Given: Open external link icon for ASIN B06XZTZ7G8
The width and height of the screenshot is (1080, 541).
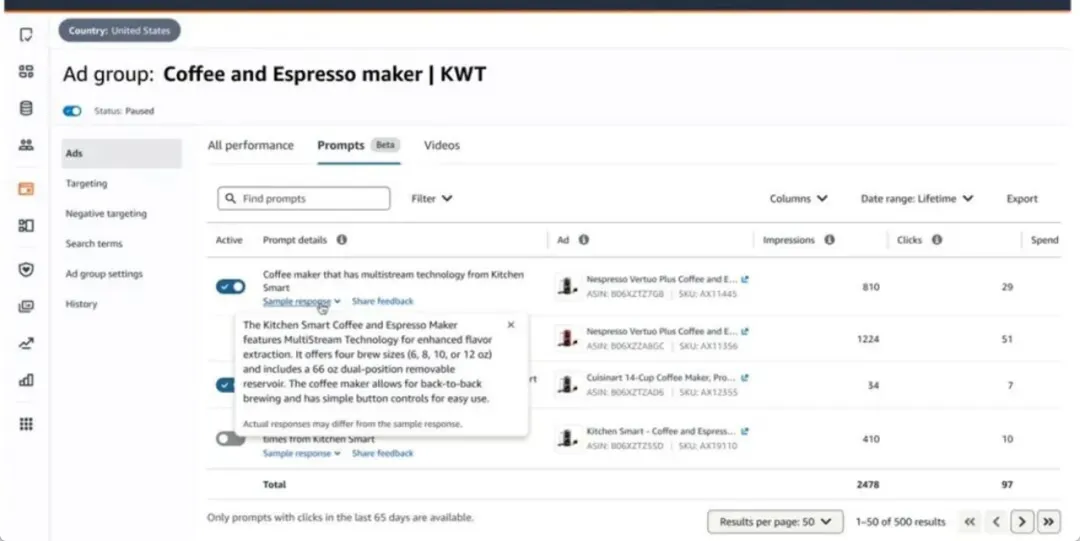Looking at the screenshot, I should tap(745, 279).
